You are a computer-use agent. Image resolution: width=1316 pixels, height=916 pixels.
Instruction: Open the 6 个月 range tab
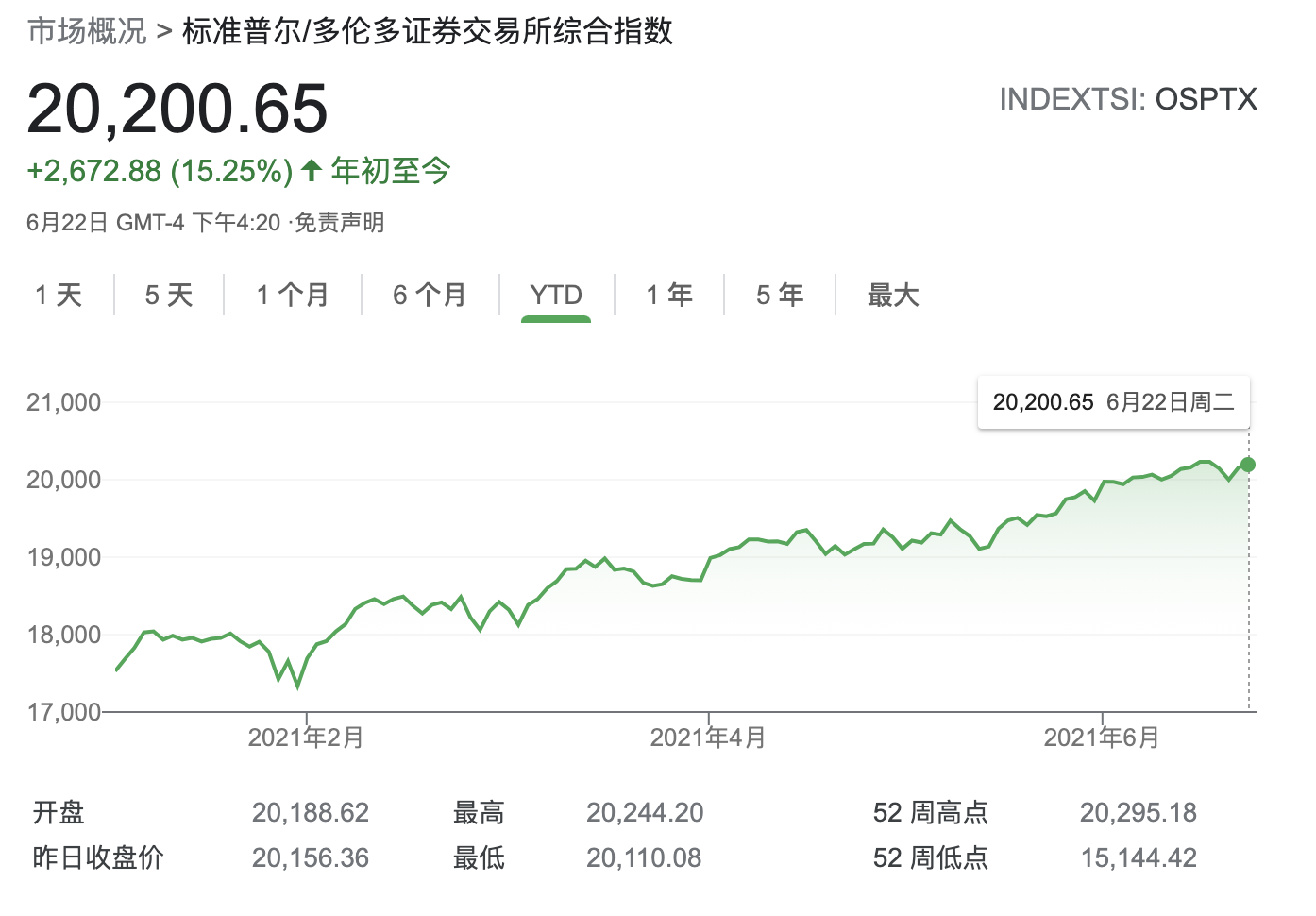pos(430,296)
